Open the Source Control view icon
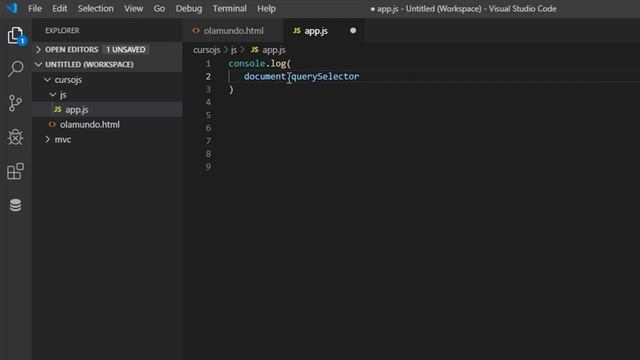Image resolution: width=640 pixels, height=360 pixels. [x=16, y=103]
